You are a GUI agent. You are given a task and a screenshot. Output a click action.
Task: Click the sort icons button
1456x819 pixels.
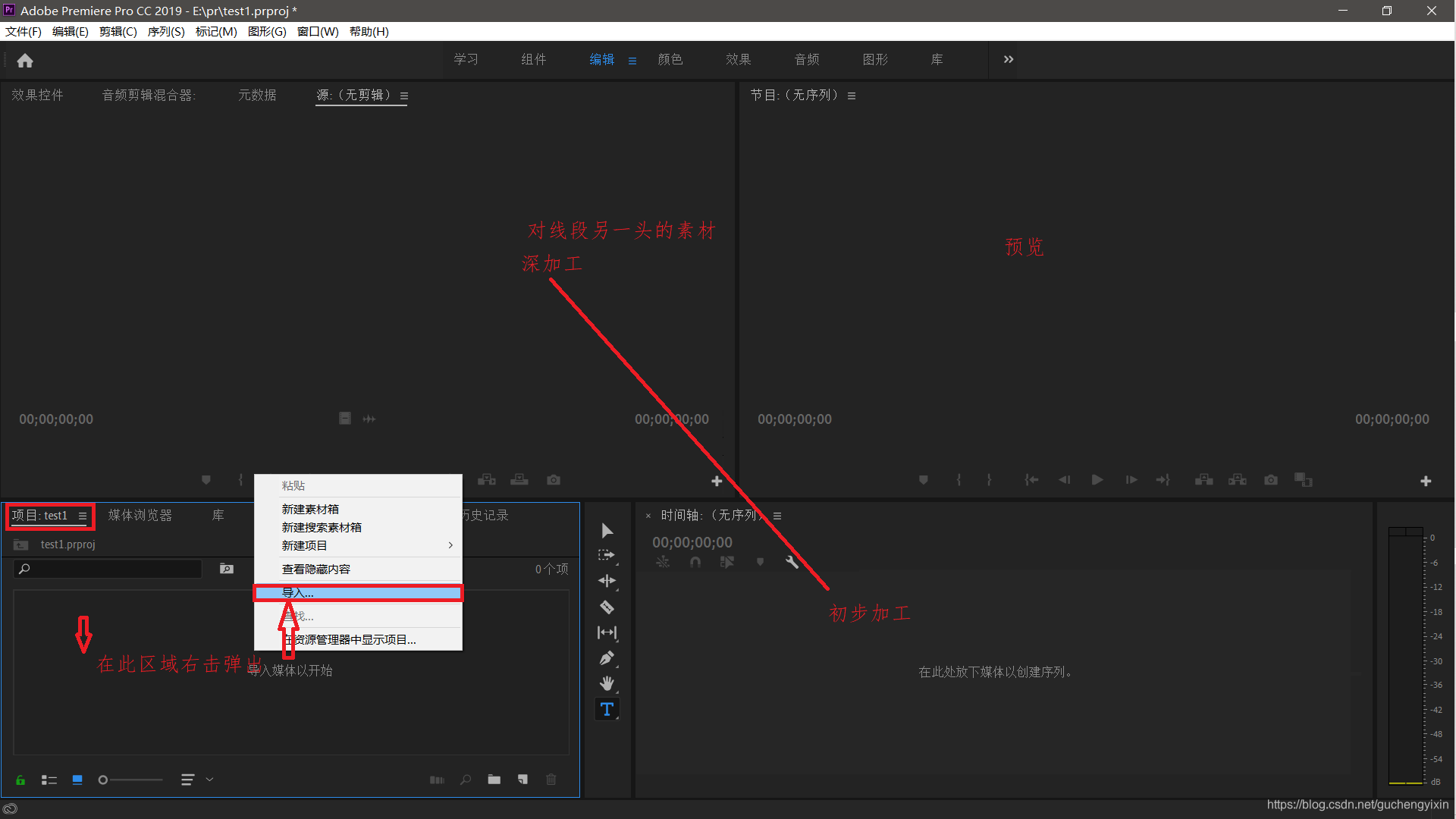[x=187, y=780]
